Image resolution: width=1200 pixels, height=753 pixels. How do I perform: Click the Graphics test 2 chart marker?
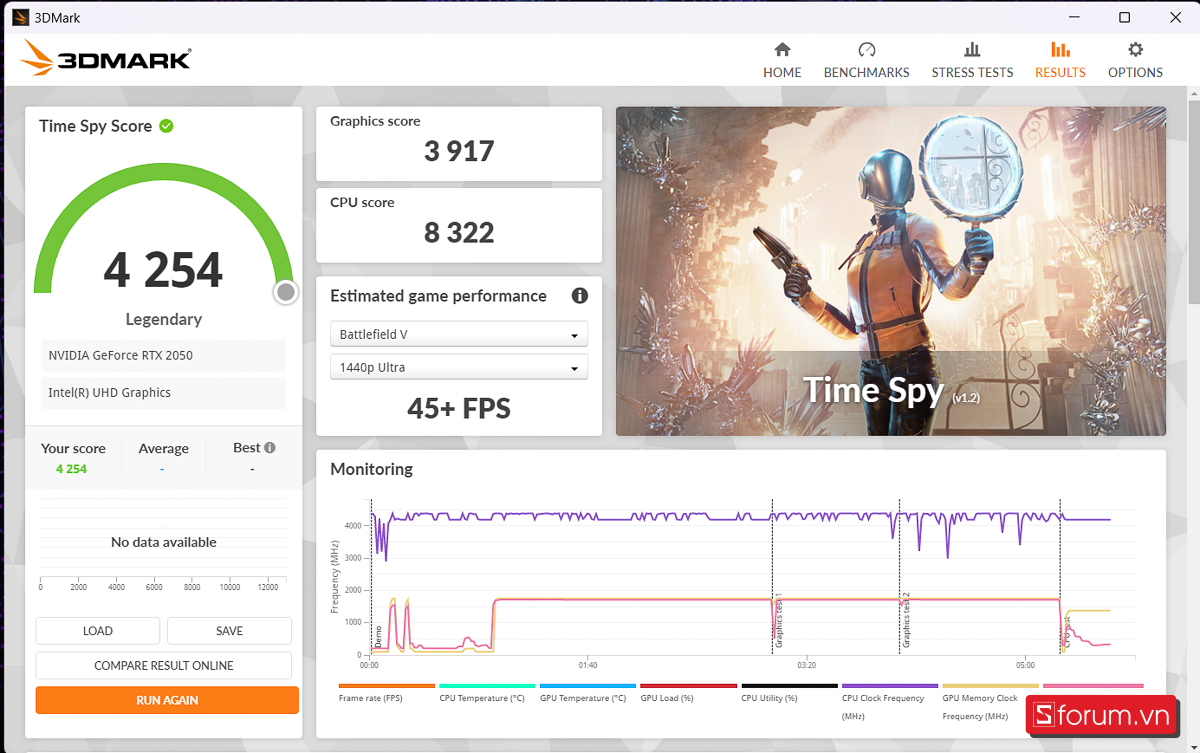pyautogui.click(x=906, y=620)
